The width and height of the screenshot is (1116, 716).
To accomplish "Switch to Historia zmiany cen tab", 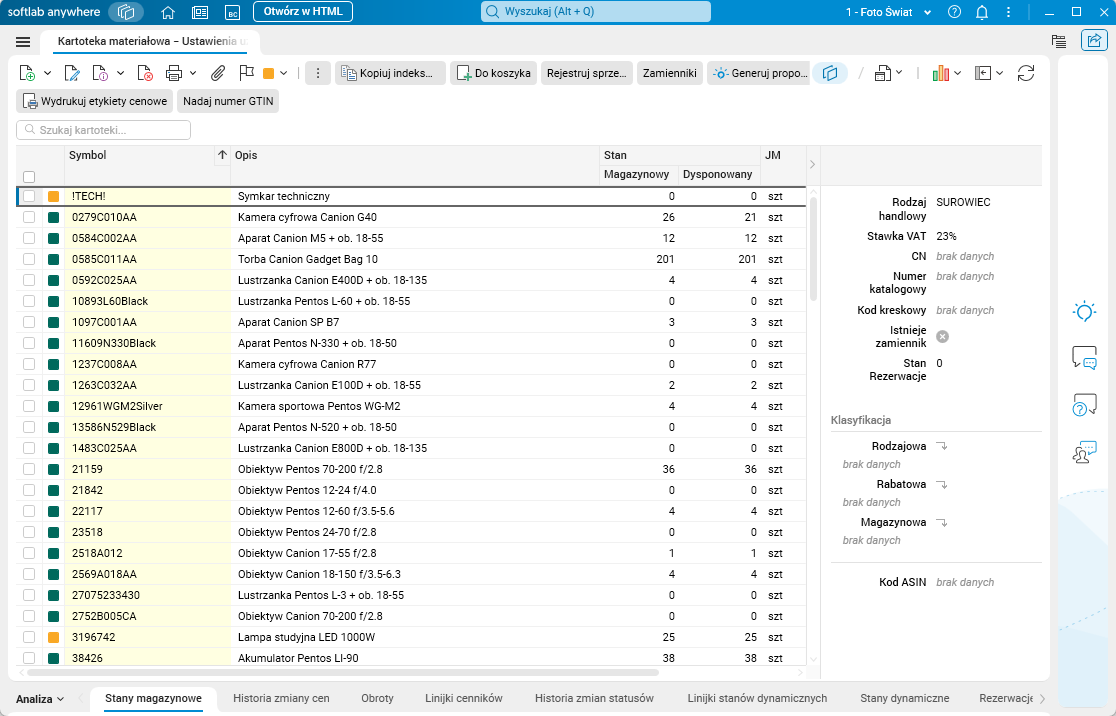I will coord(282,698).
